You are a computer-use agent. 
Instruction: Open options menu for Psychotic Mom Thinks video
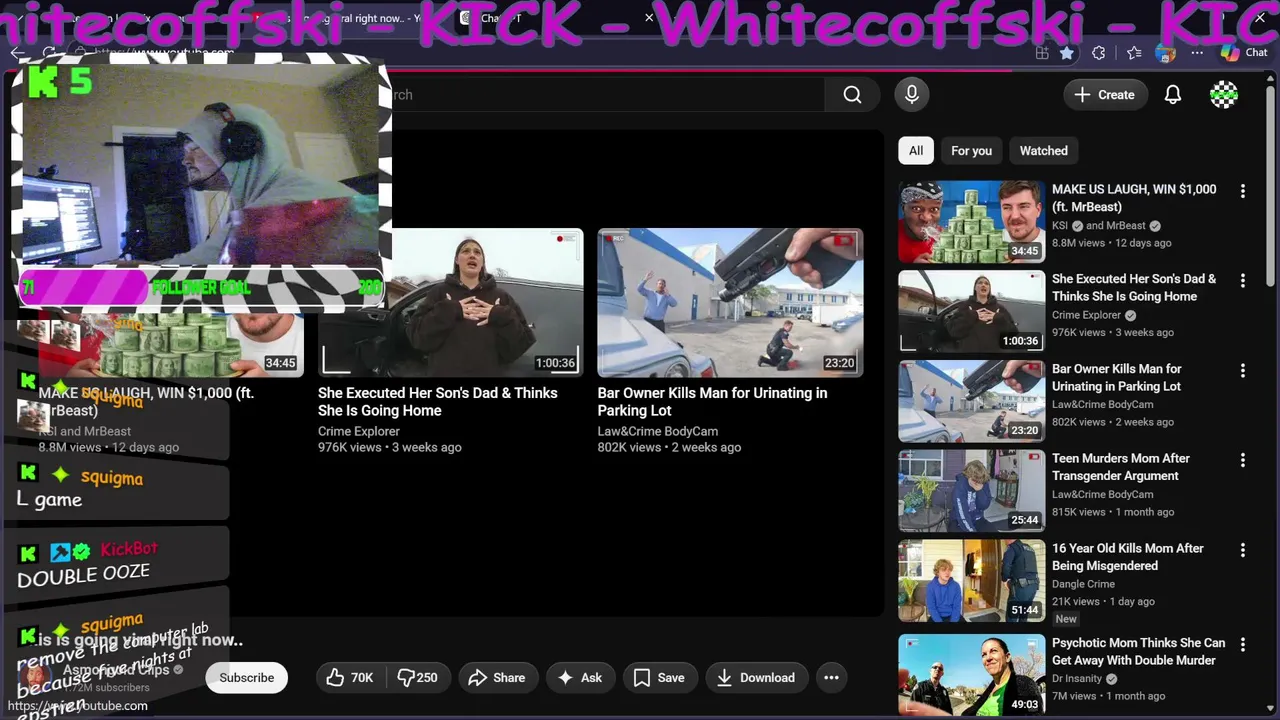pyautogui.click(x=1243, y=645)
